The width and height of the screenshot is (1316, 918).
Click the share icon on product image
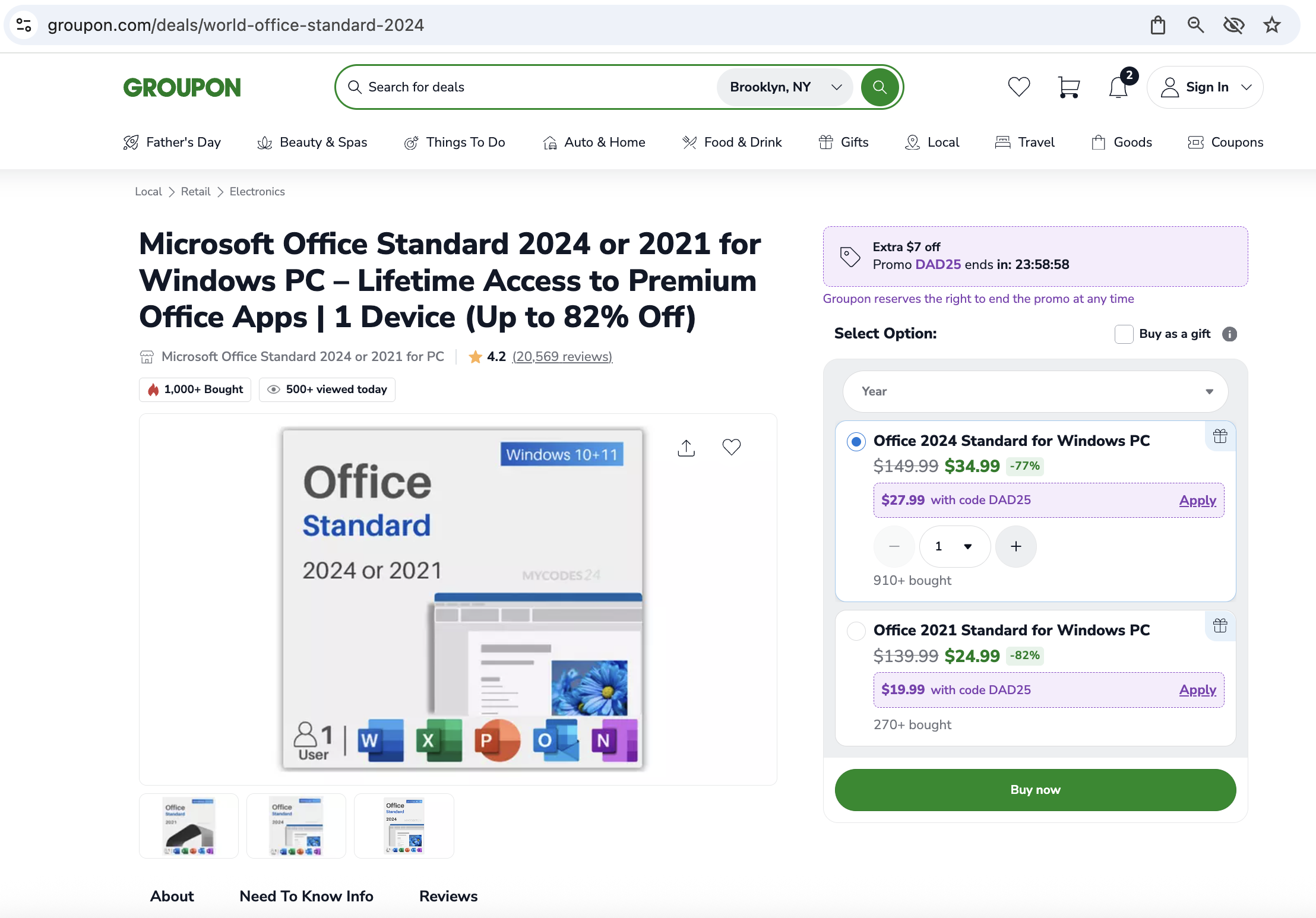click(686, 448)
